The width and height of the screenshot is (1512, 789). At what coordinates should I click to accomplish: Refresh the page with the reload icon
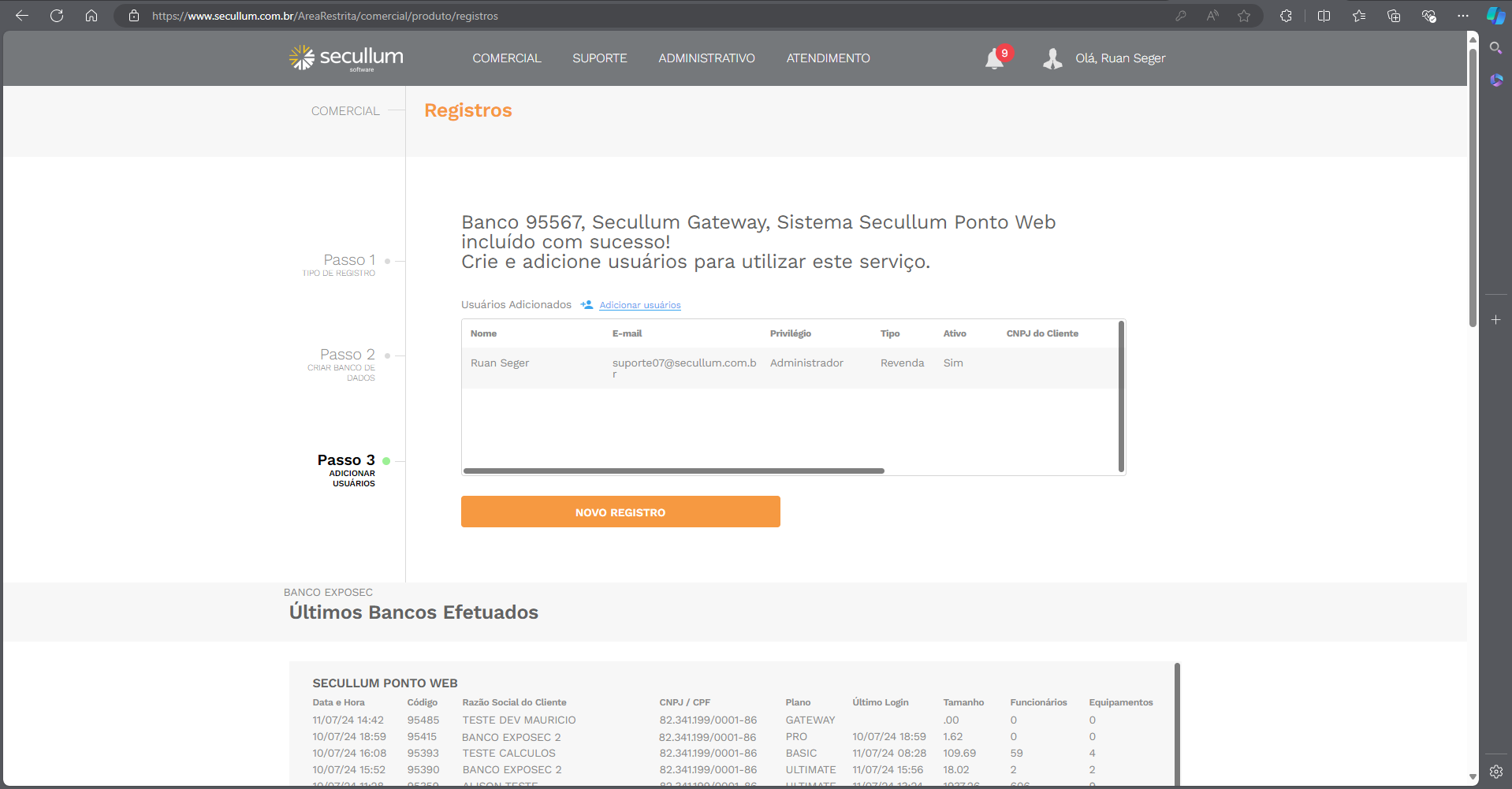[x=57, y=16]
